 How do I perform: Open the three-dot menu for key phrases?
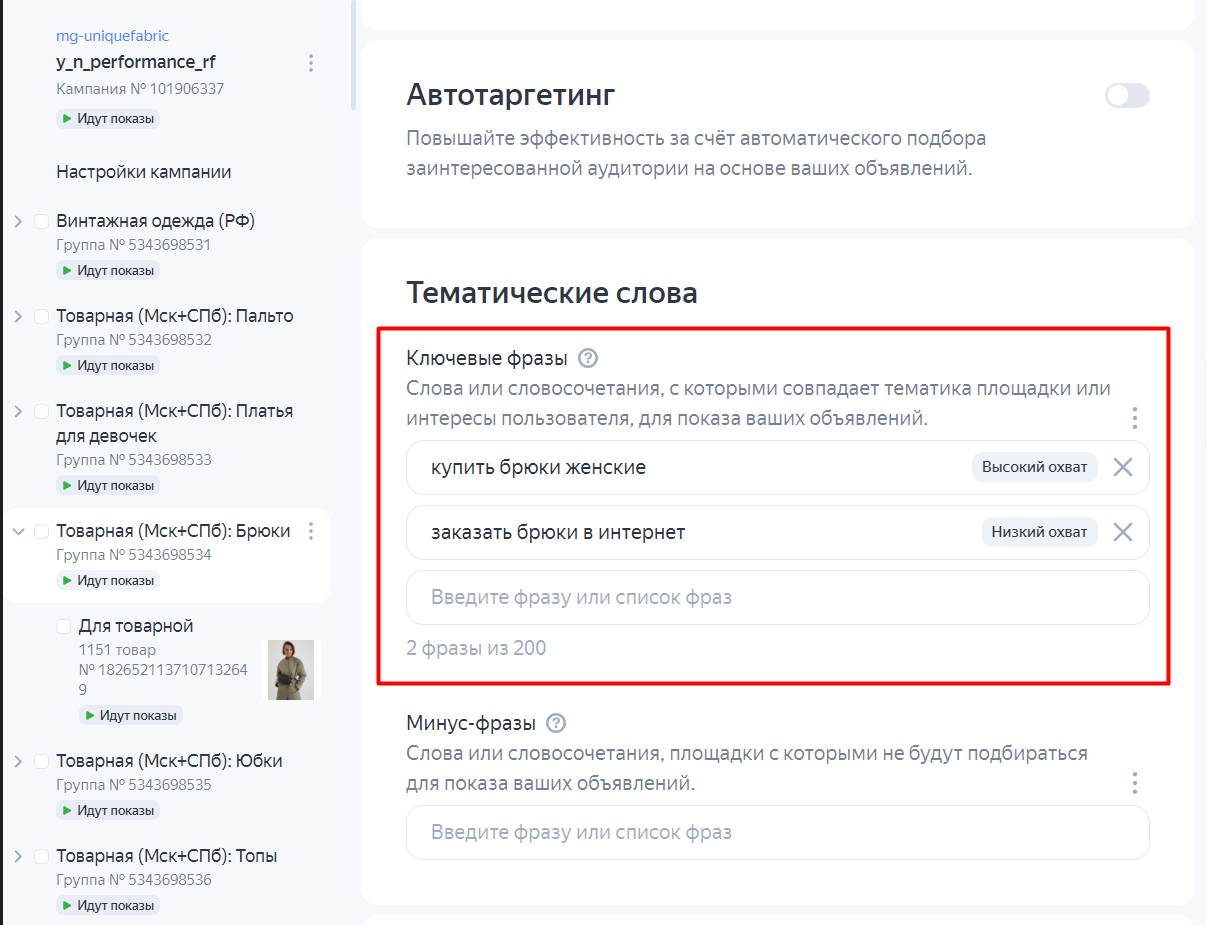(x=1134, y=418)
